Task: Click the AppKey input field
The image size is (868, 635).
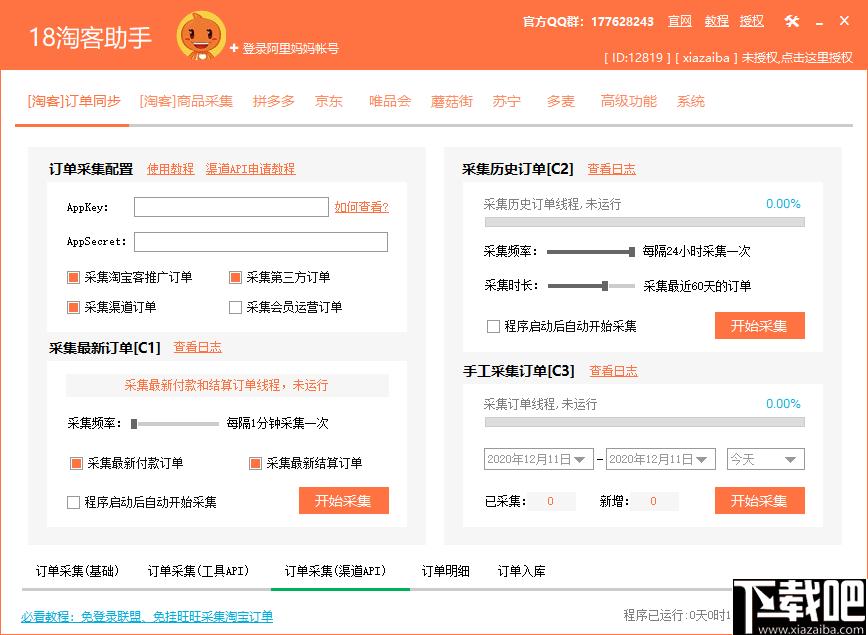Action: (231, 208)
